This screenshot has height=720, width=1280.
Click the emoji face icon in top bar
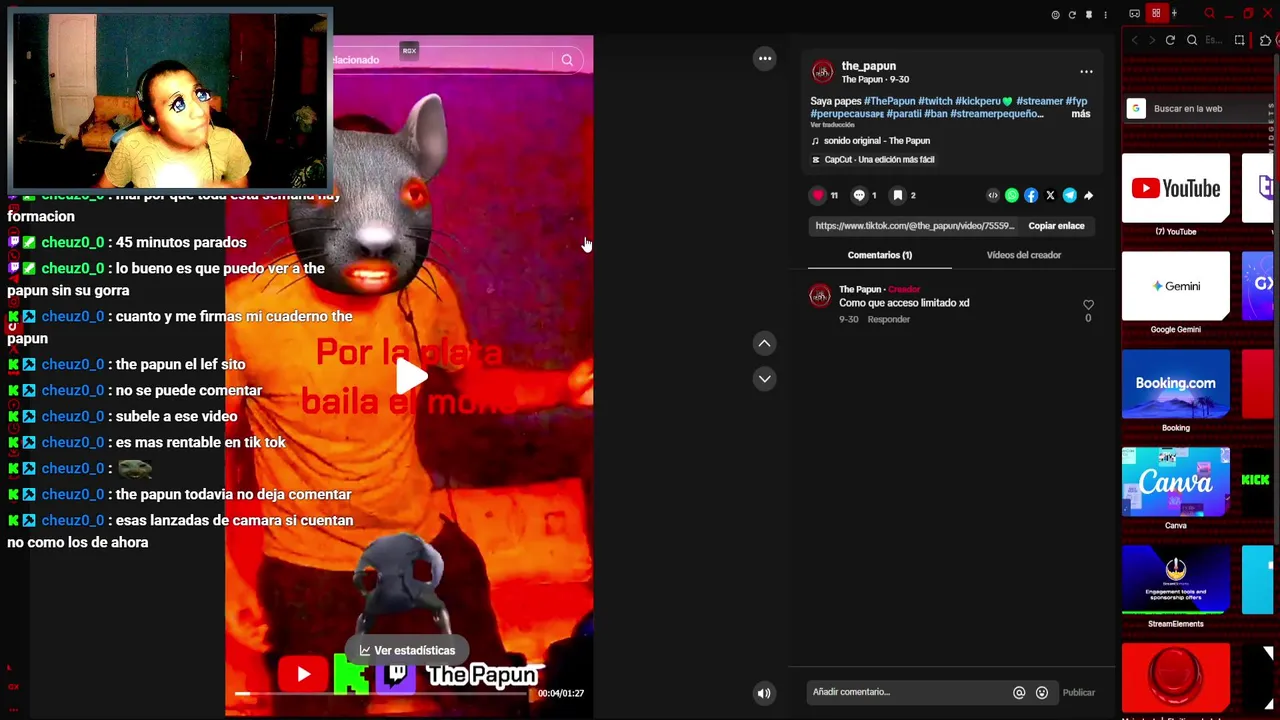pos(1055,15)
